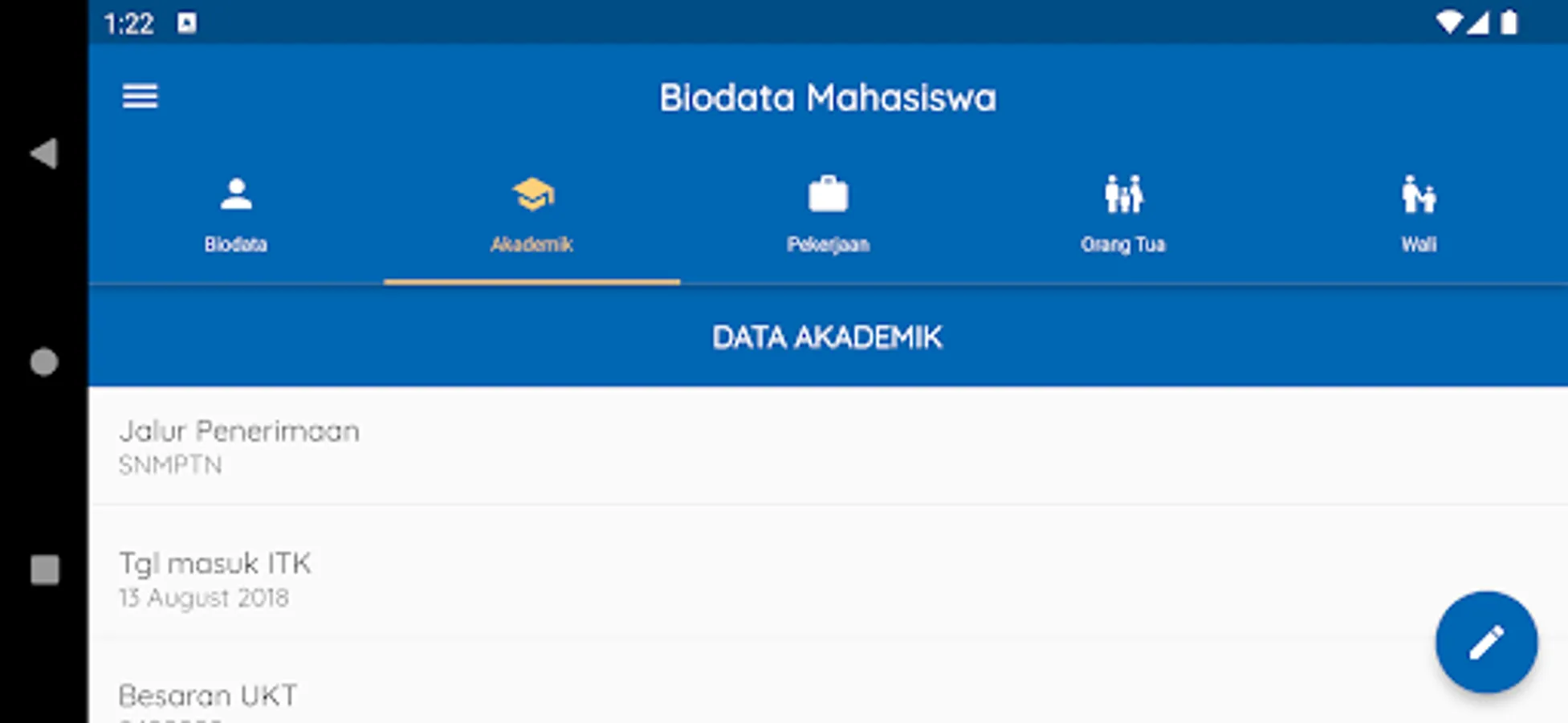Viewport: 1568px width, 723px height.
Task: Open the Besaran UKT row
Action: pos(828,681)
